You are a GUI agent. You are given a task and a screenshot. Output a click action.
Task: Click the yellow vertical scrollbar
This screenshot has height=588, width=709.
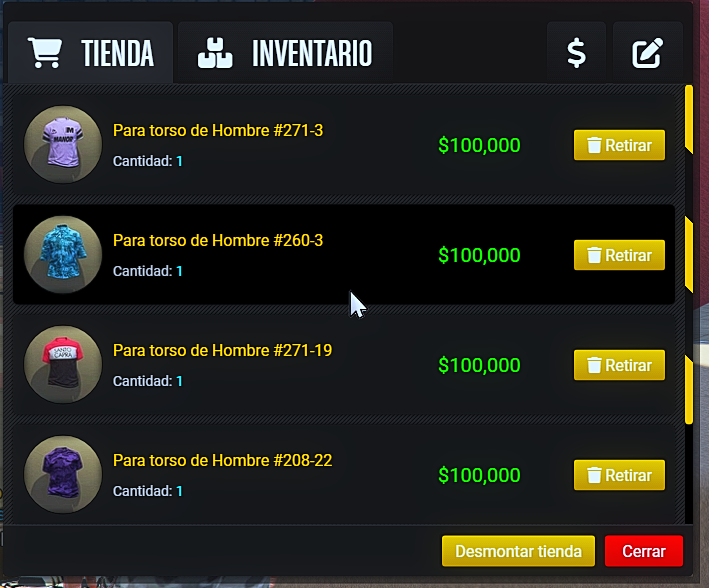(689, 254)
